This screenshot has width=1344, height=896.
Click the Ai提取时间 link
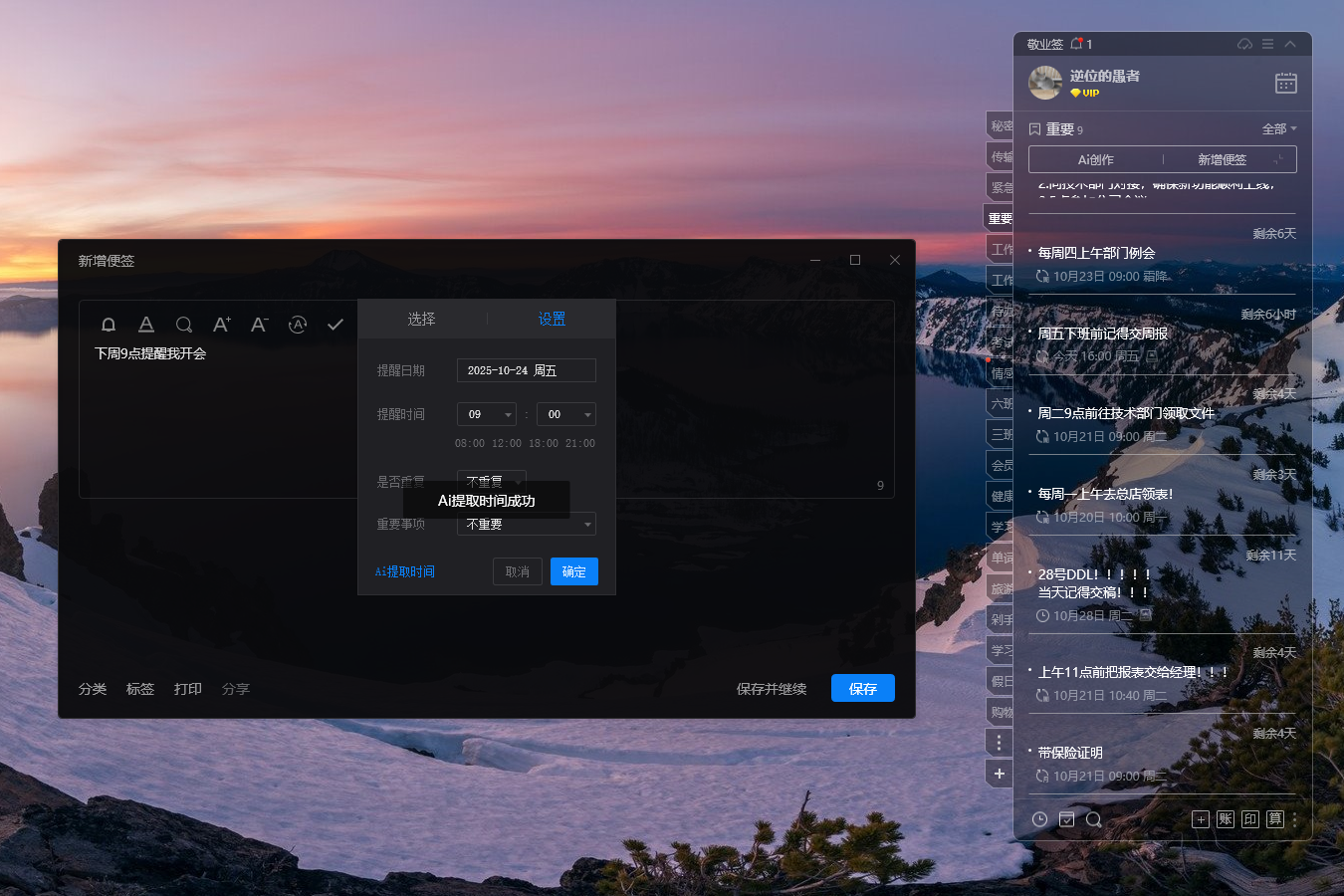[x=405, y=571]
